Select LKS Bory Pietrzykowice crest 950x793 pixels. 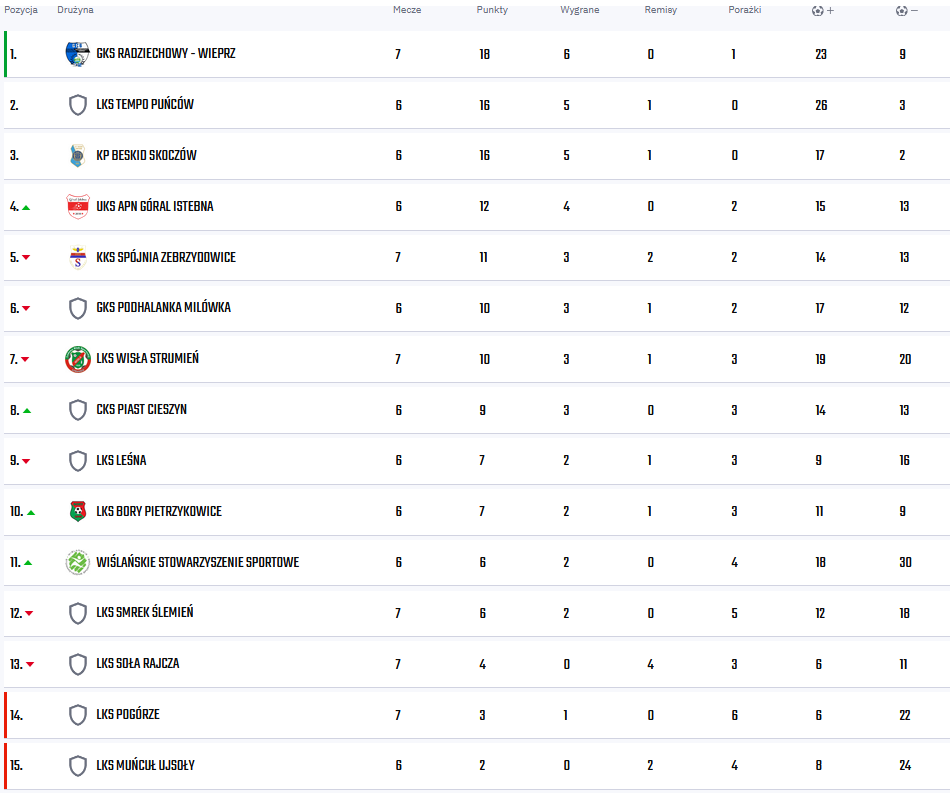click(x=78, y=511)
